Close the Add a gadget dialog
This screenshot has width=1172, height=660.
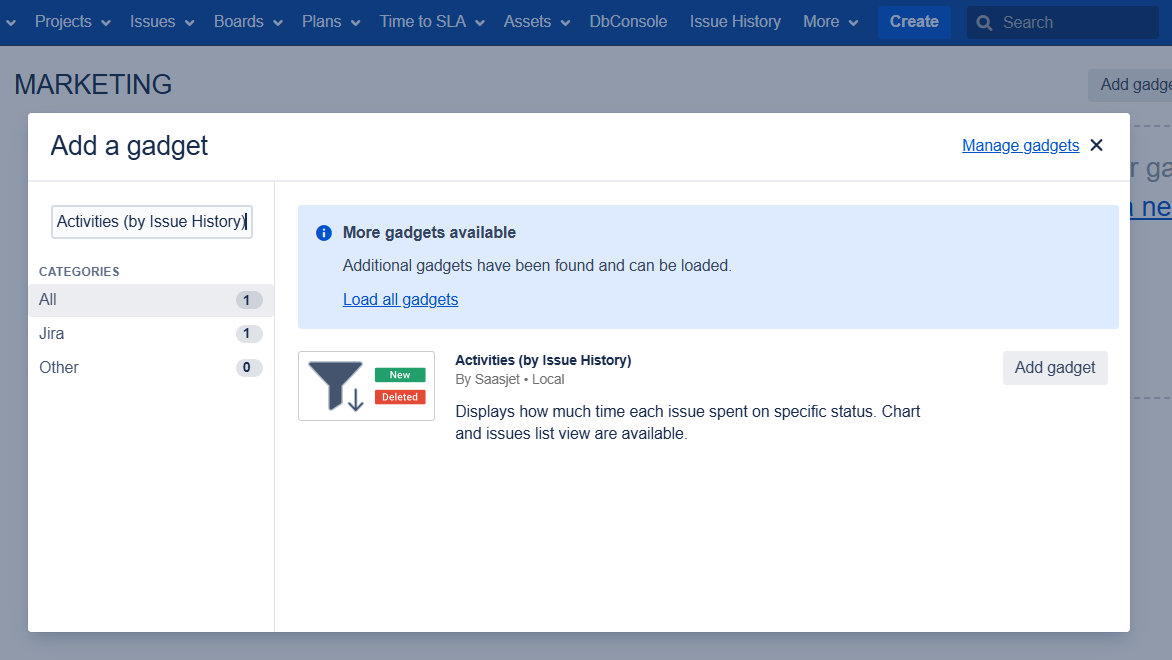[x=1096, y=145]
